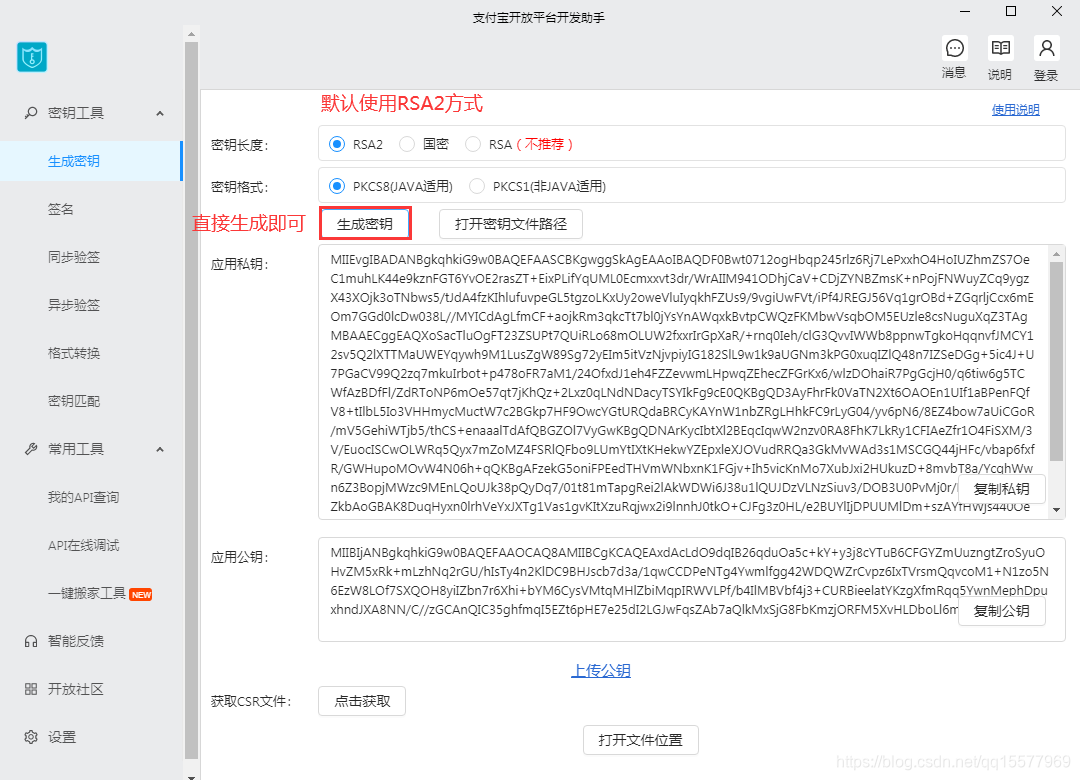This screenshot has height=780, width=1080.
Task: Click the sidebar scrollbar down arrow
Action: tap(191, 775)
